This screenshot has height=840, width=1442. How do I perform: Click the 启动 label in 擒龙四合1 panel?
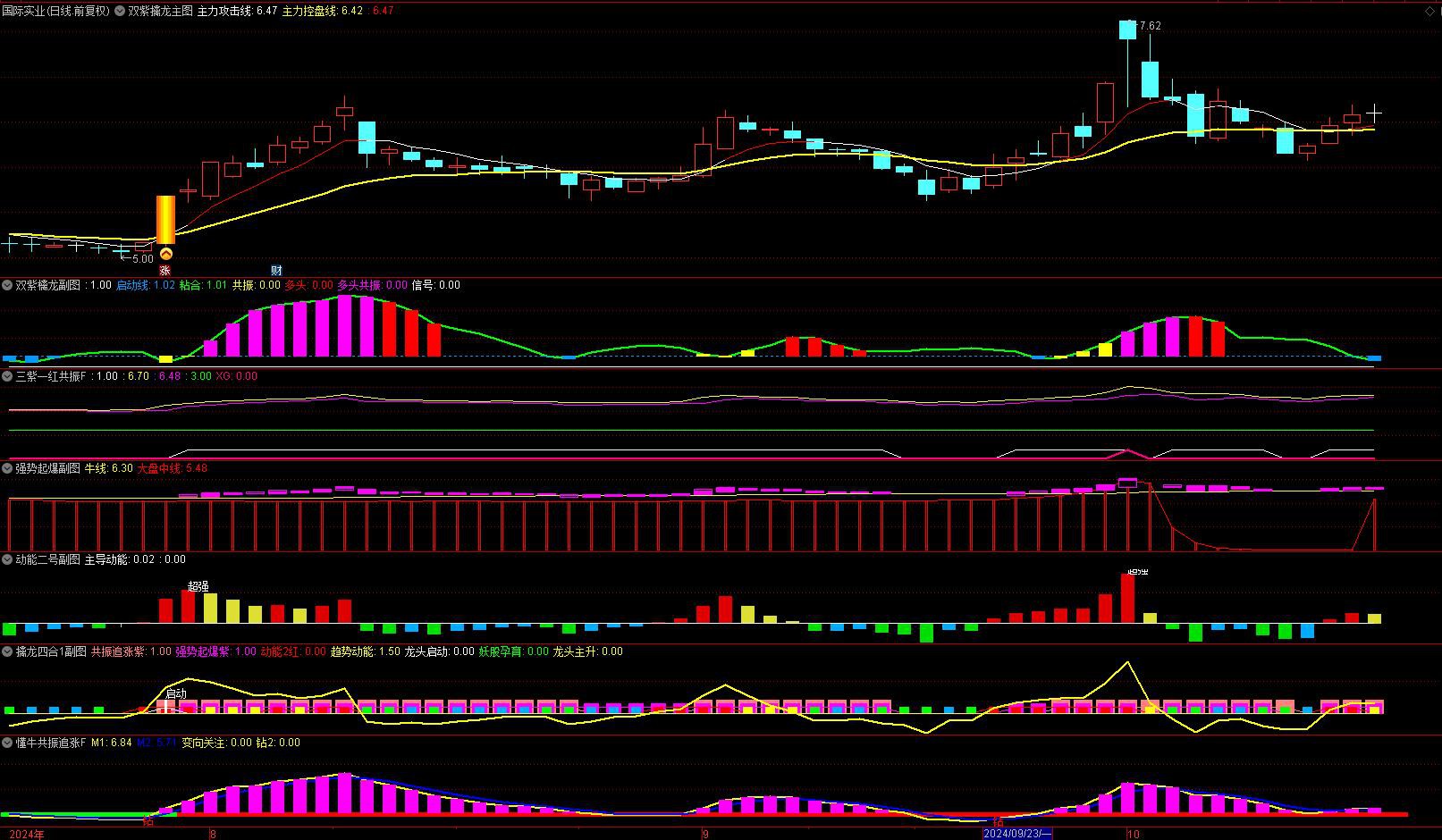tap(176, 693)
